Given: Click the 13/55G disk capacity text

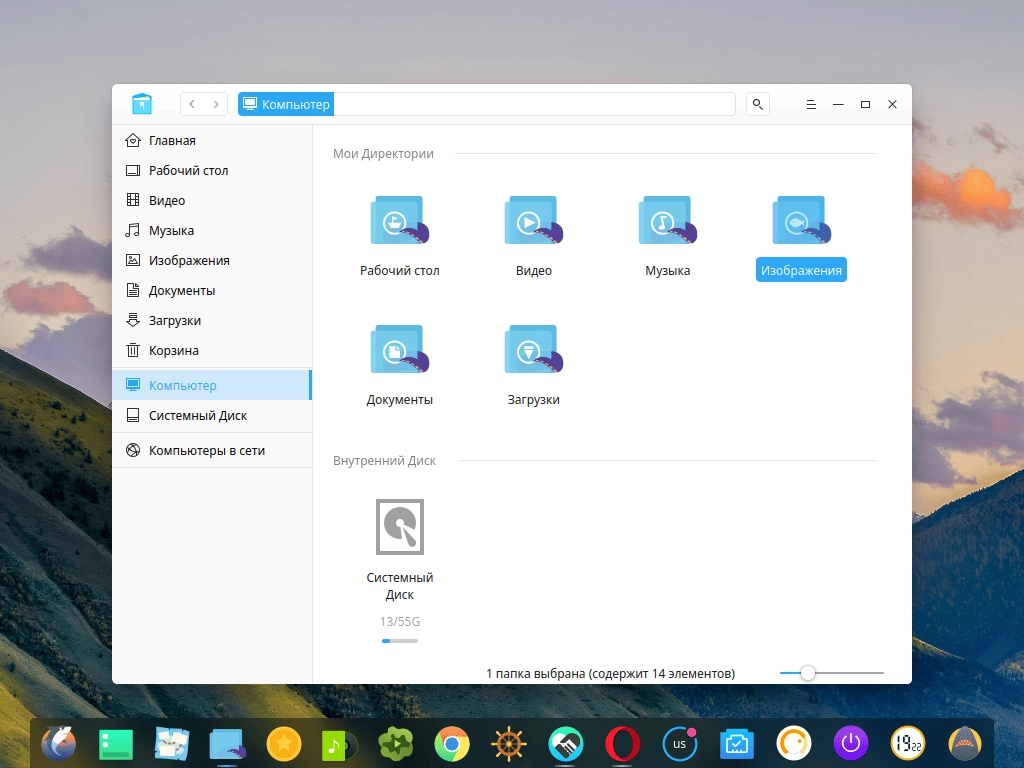Looking at the screenshot, I should (400, 622).
